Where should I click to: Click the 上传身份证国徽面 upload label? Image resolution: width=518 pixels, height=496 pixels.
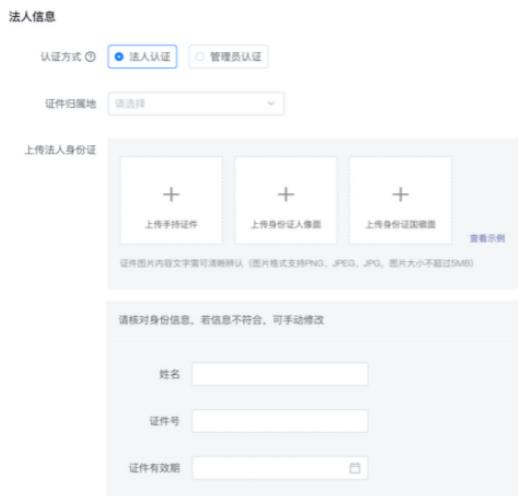click(400, 224)
